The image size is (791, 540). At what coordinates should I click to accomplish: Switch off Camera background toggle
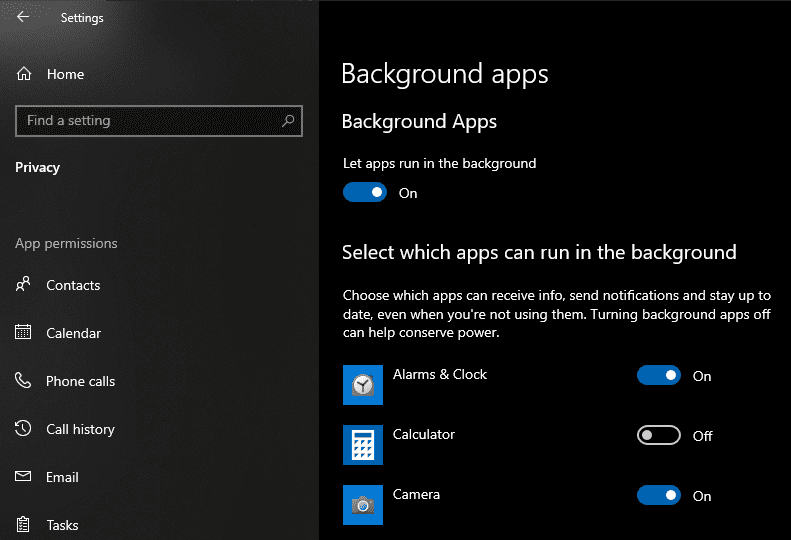(659, 495)
